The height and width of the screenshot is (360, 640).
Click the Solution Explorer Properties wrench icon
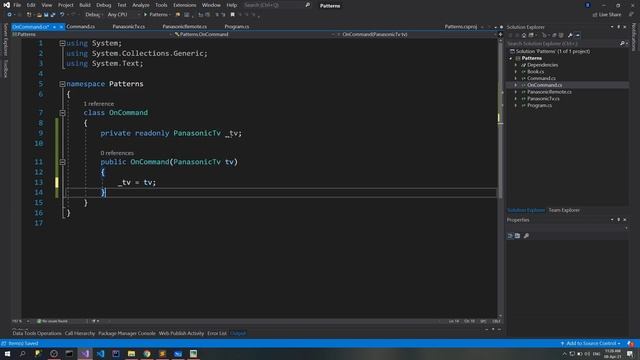coord(570,36)
